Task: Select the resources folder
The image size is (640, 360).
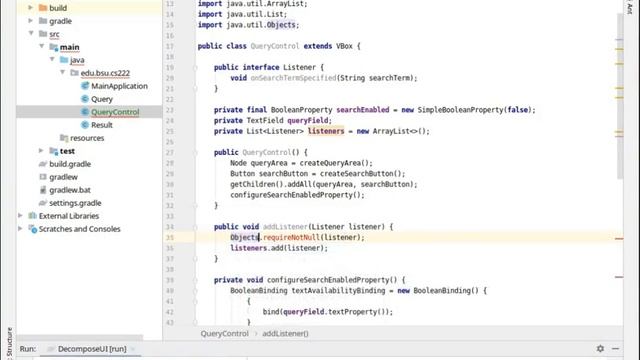Action: point(87,138)
